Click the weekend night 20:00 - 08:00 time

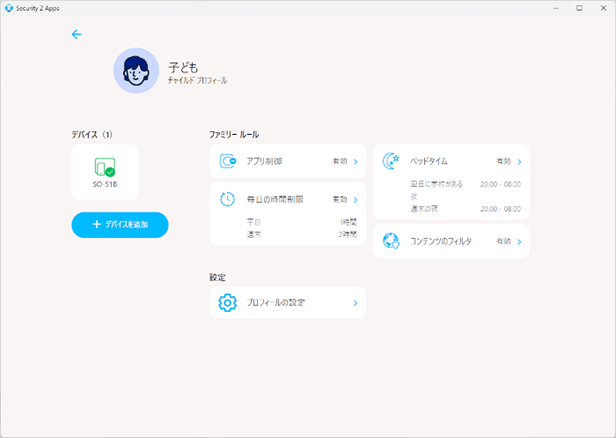(500, 209)
